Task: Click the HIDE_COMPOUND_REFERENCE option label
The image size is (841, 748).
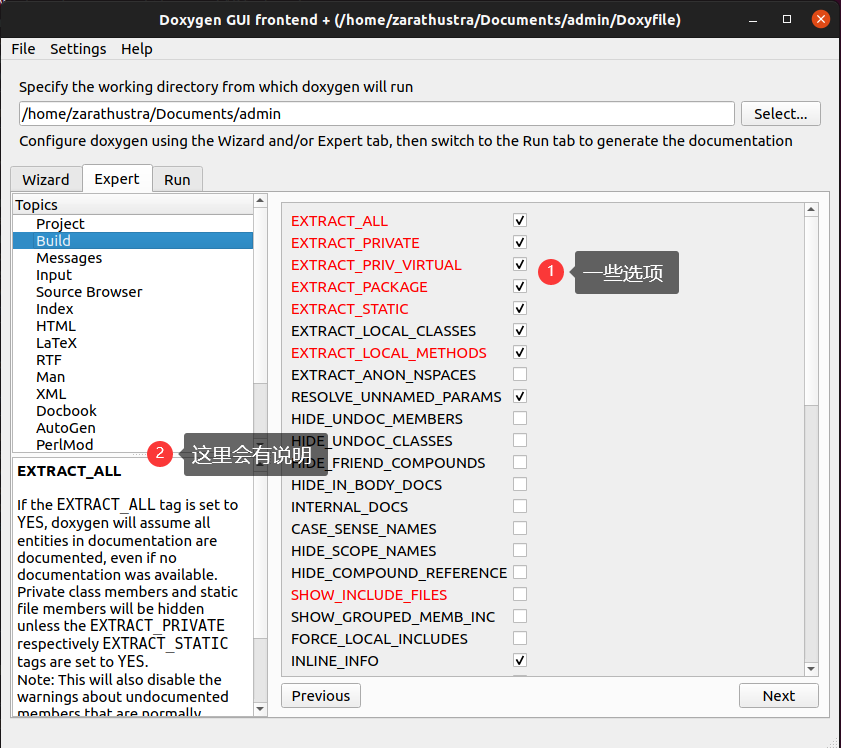Action: (399, 573)
